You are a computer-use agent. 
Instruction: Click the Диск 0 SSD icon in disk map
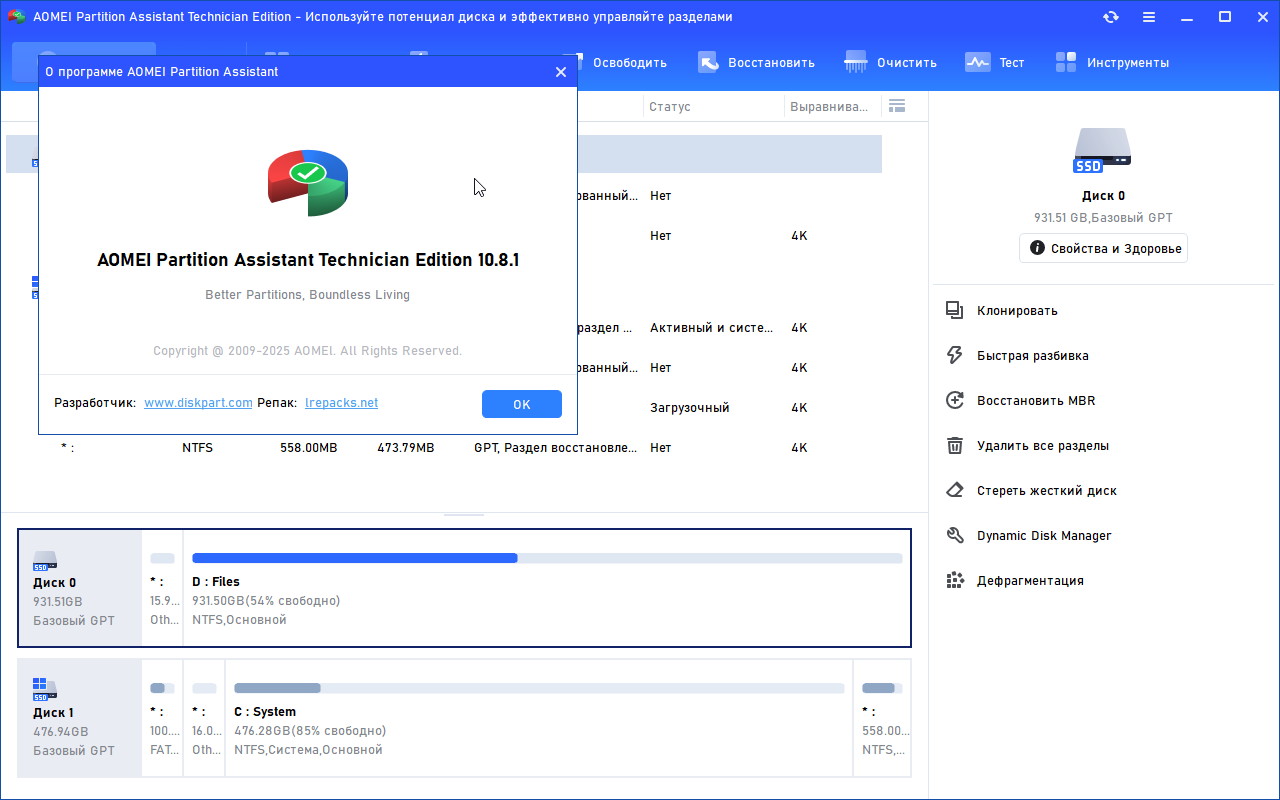45,560
